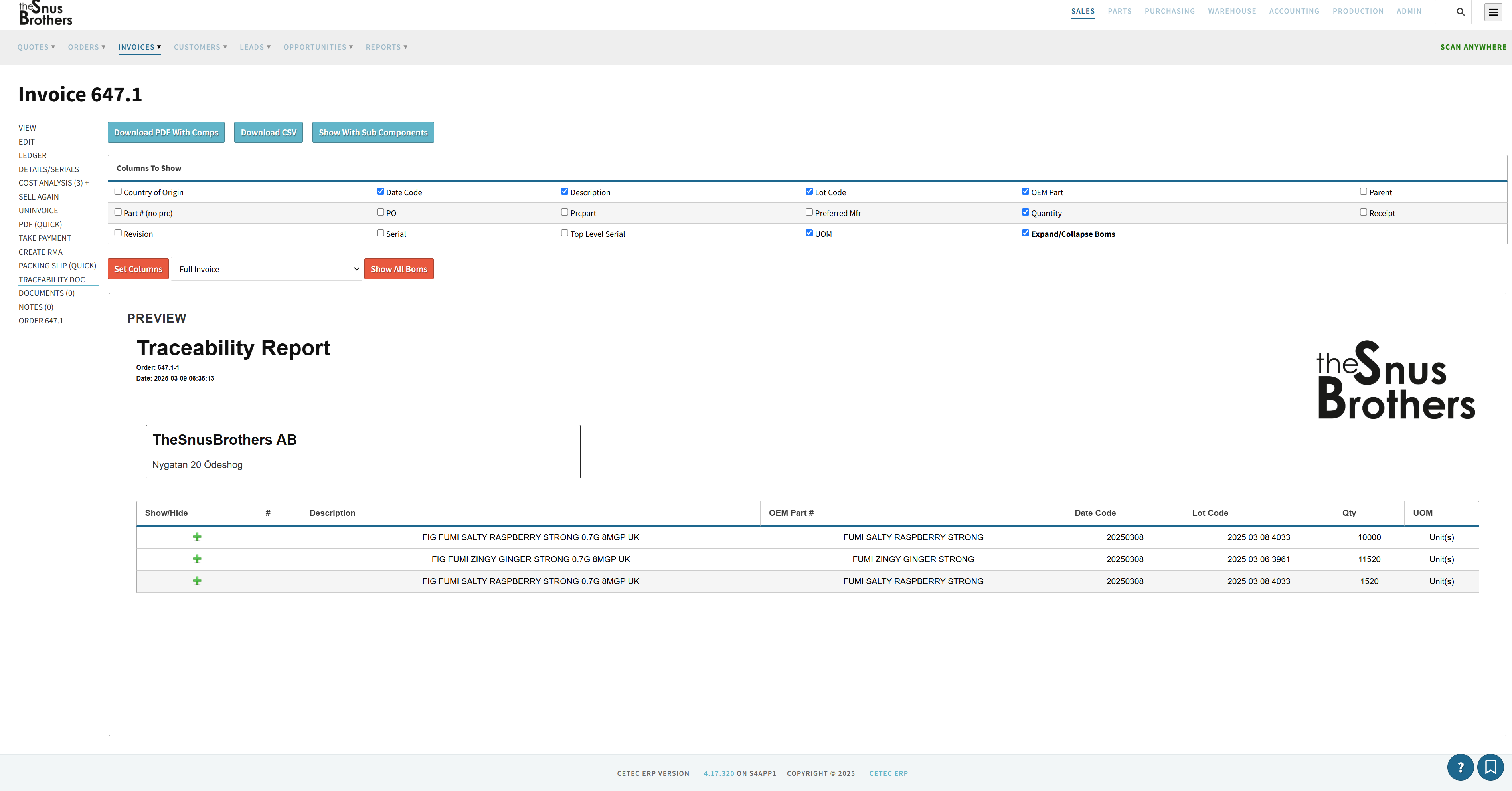Image resolution: width=1512 pixels, height=791 pixels.
Task: Open Cost Analysis (3) + sidebar link
Action: 53,183
